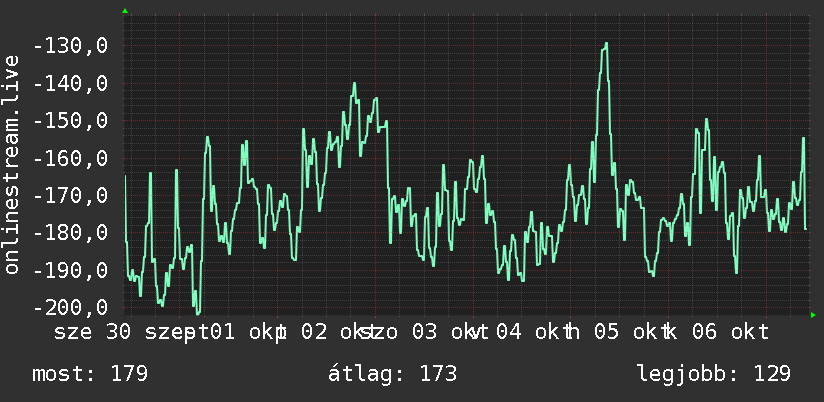Click the green arrow at x-axis end
The image size is (824, 402).
click(813, 315)
